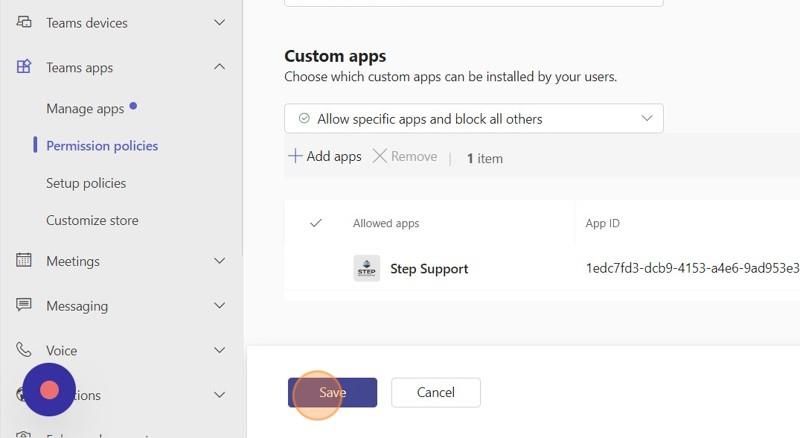Open the Messaging menu item
Viewport: 800px width, 438px height.
77,306
